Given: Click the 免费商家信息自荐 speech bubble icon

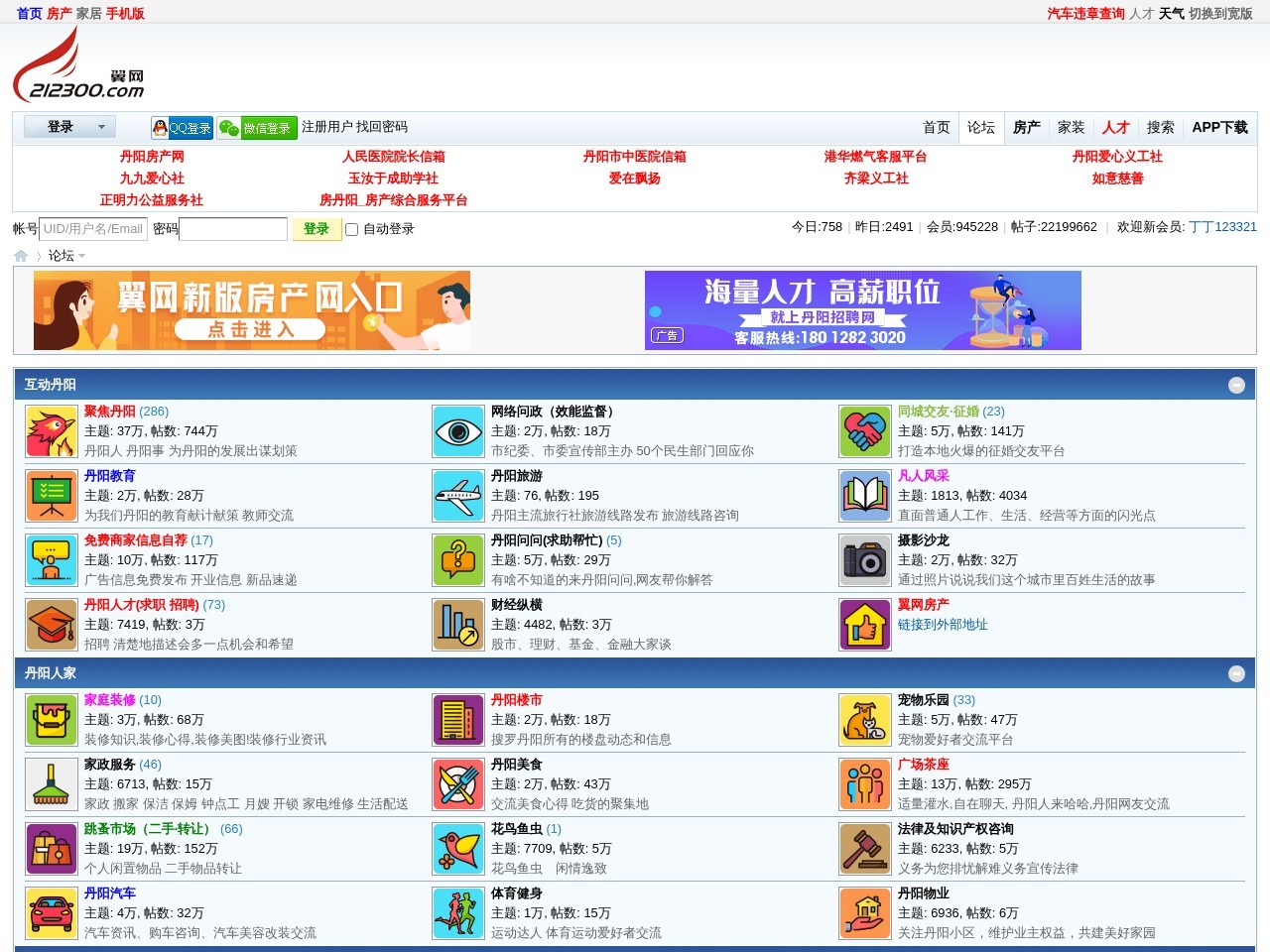Looking at the screenshot, I should 52,560.
